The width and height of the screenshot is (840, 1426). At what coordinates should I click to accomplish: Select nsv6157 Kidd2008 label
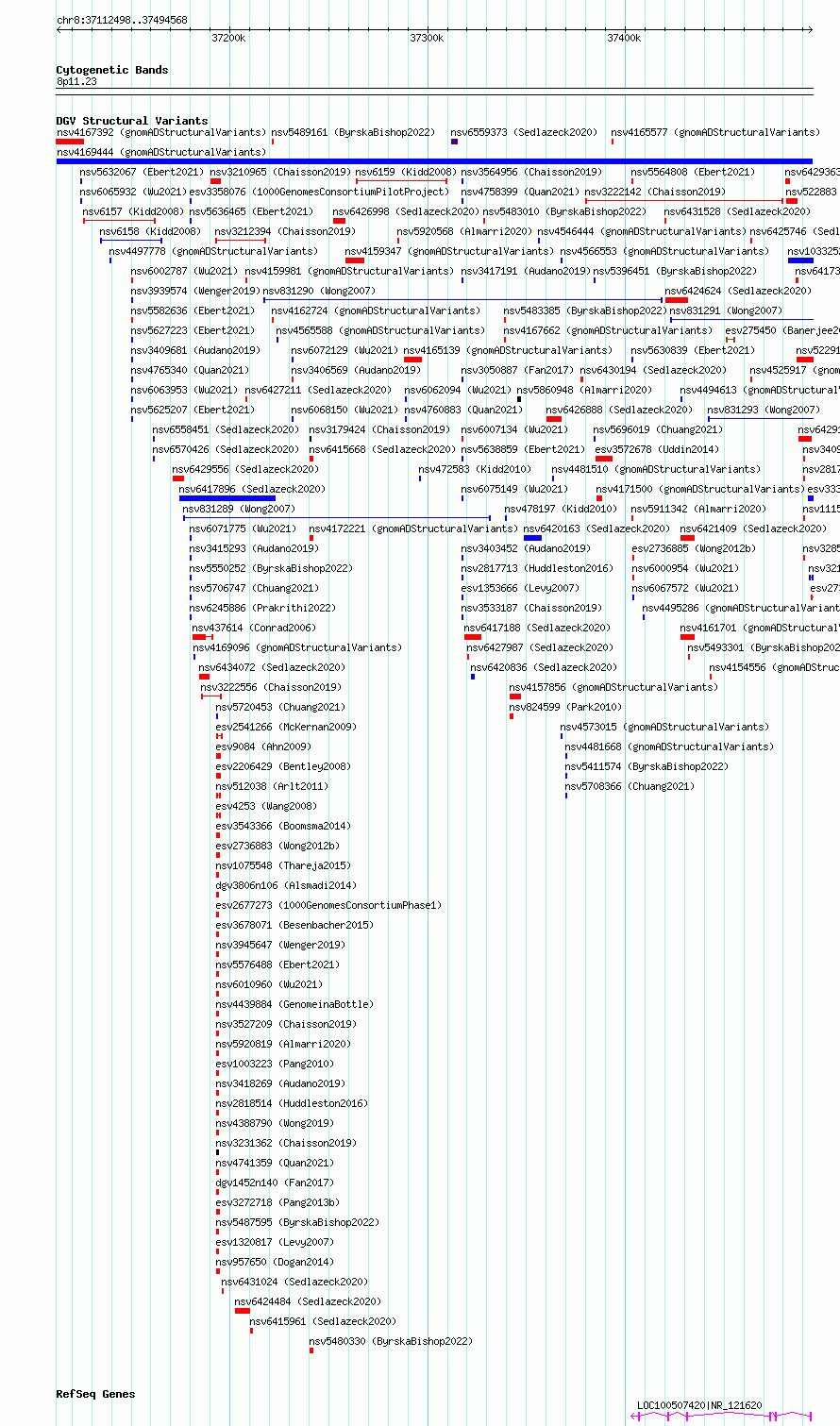pyautogui.click(x=133, y=211)
